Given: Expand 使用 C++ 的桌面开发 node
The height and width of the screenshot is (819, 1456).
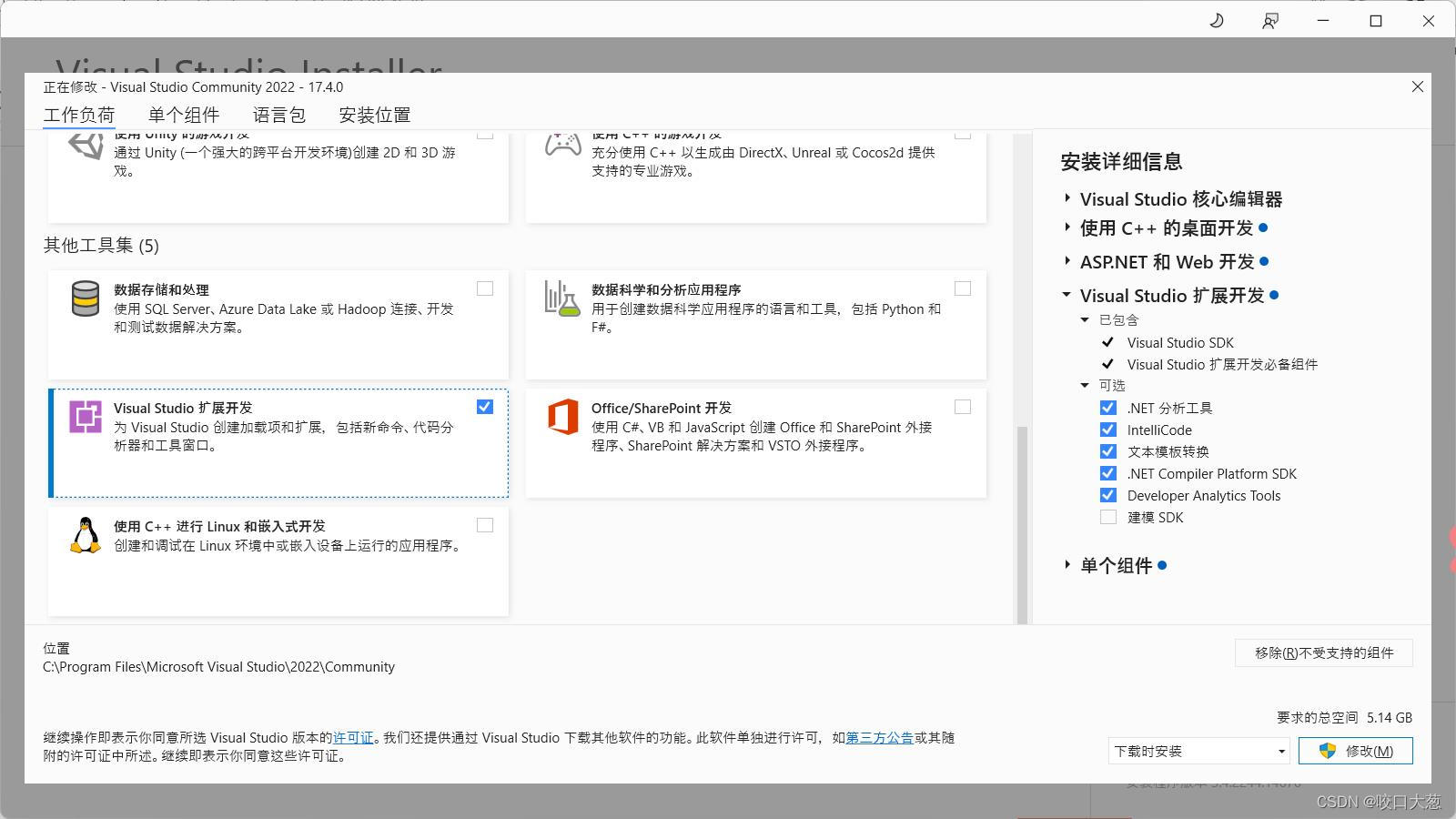Looking at the screenshot, I should click(x=1067, y=227).
